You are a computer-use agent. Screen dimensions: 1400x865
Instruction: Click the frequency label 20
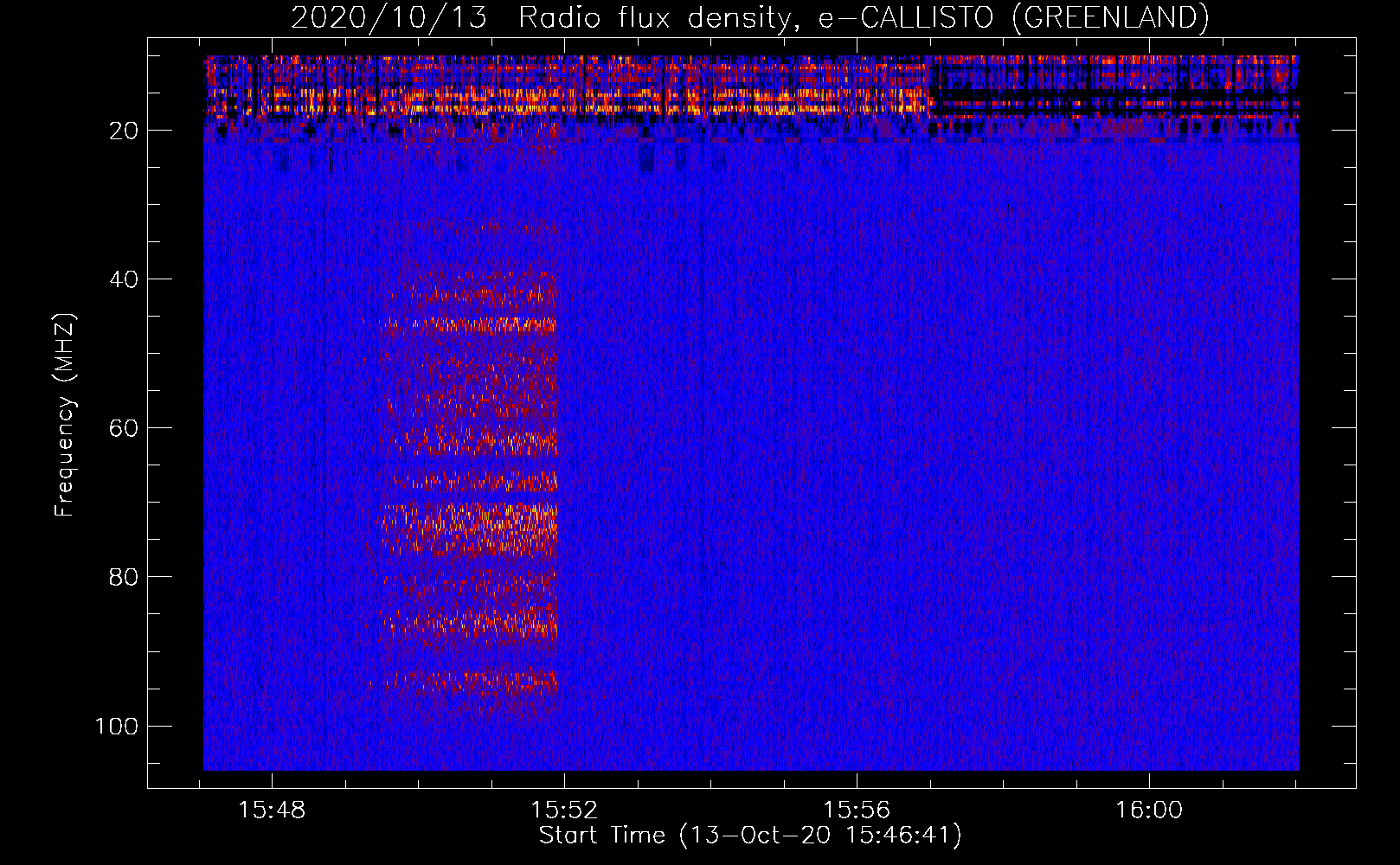(124, 131)
